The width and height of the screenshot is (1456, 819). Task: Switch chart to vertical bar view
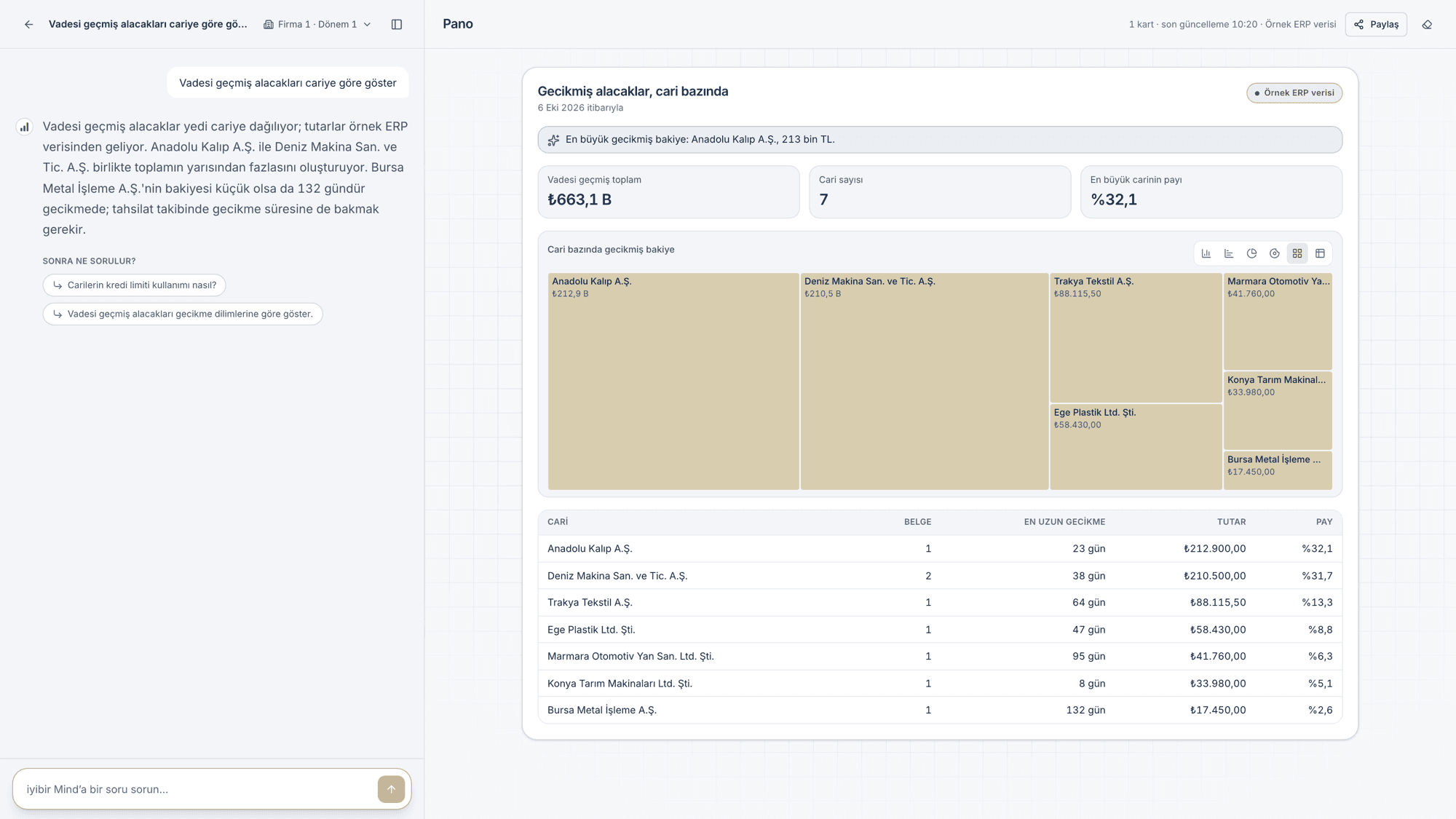[1206, 253]
